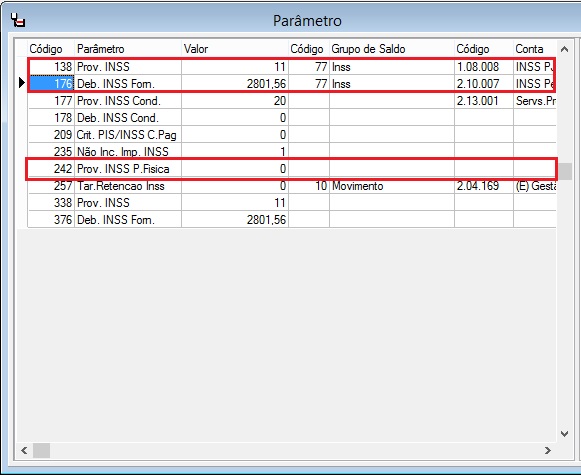
Task: Click the Parâmetro window icon in title bar
Action: click(17, 20)
